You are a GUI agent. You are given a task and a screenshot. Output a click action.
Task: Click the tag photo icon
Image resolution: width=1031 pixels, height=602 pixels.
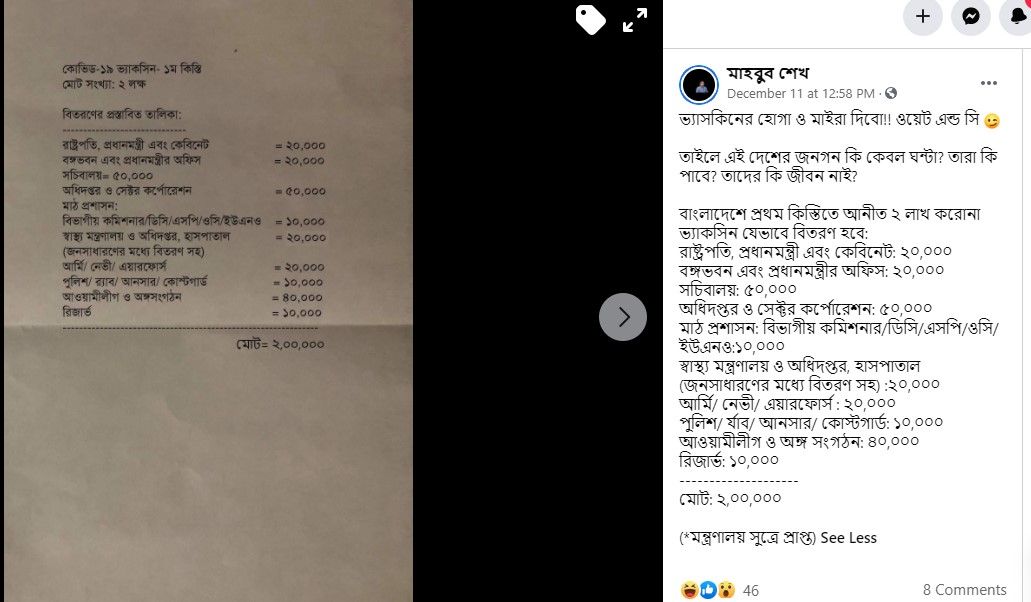pyautogui.click(x=590, y=19)
